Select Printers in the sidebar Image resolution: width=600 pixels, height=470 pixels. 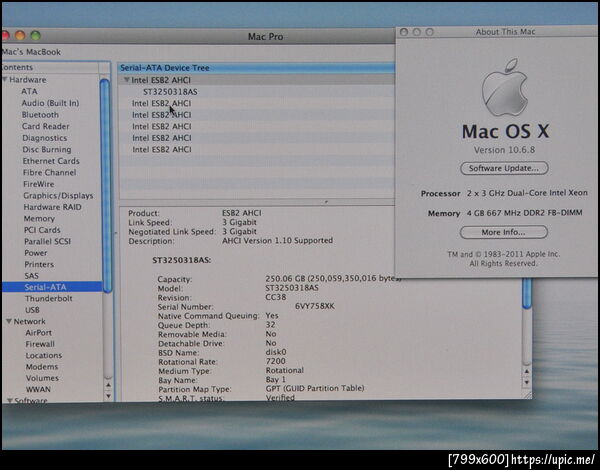pos(39,264)
